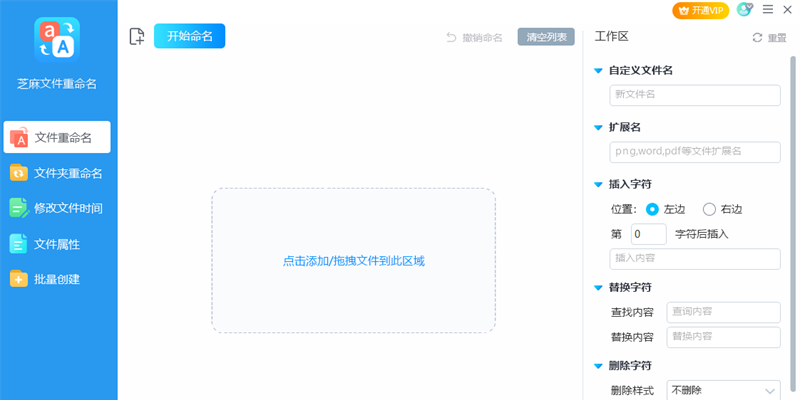Image resolution: width=800 pixels, height=400 pixels.
Task: Click the add file icon beside 开始命名
Action: click(x=137, y=37)
